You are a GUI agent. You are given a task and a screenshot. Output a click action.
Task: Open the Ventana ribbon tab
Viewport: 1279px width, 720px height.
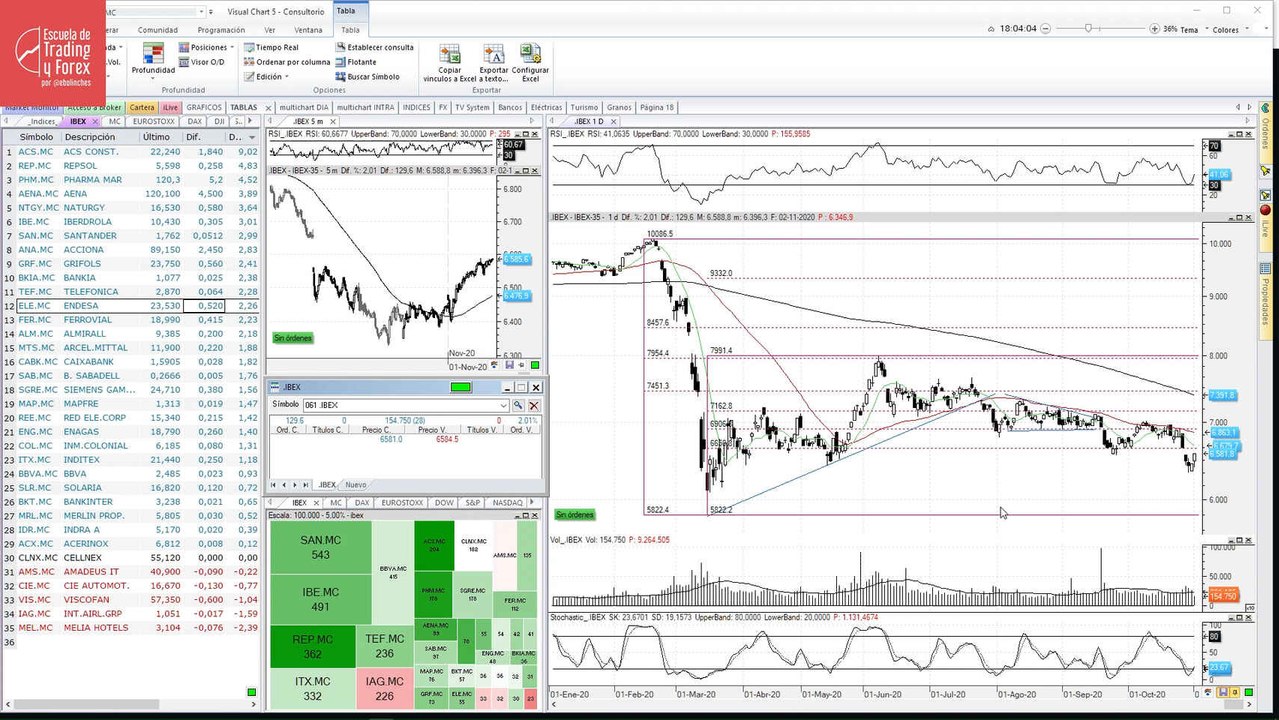click(308, 30)
